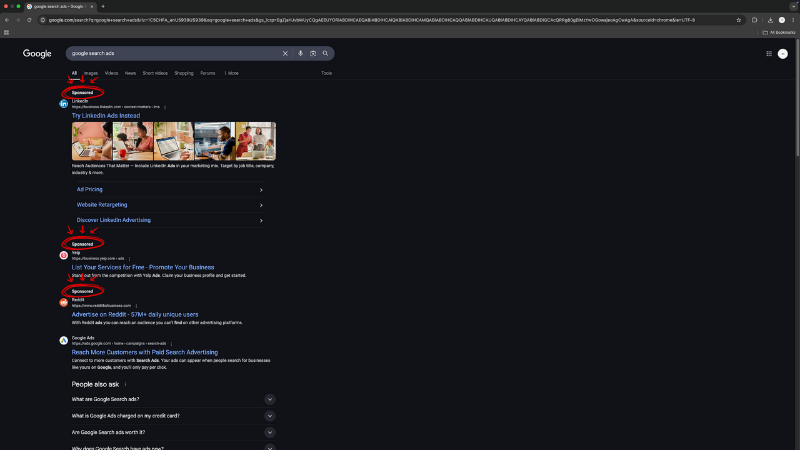This screenshot has height=450, width=800.
Task: Open the Google account avatar
Action: [x=783, y=54]
